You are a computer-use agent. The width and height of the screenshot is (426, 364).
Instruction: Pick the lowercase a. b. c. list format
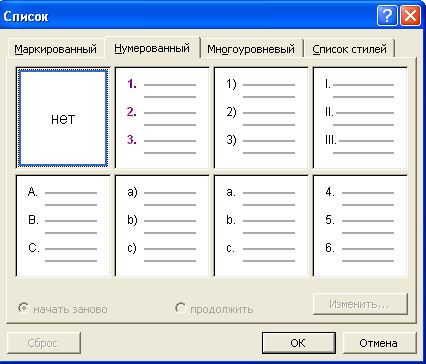point(261,226)
